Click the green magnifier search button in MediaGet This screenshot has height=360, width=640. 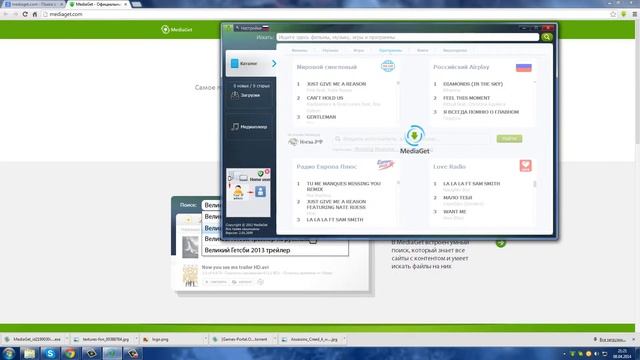click(x=547, y=37)
